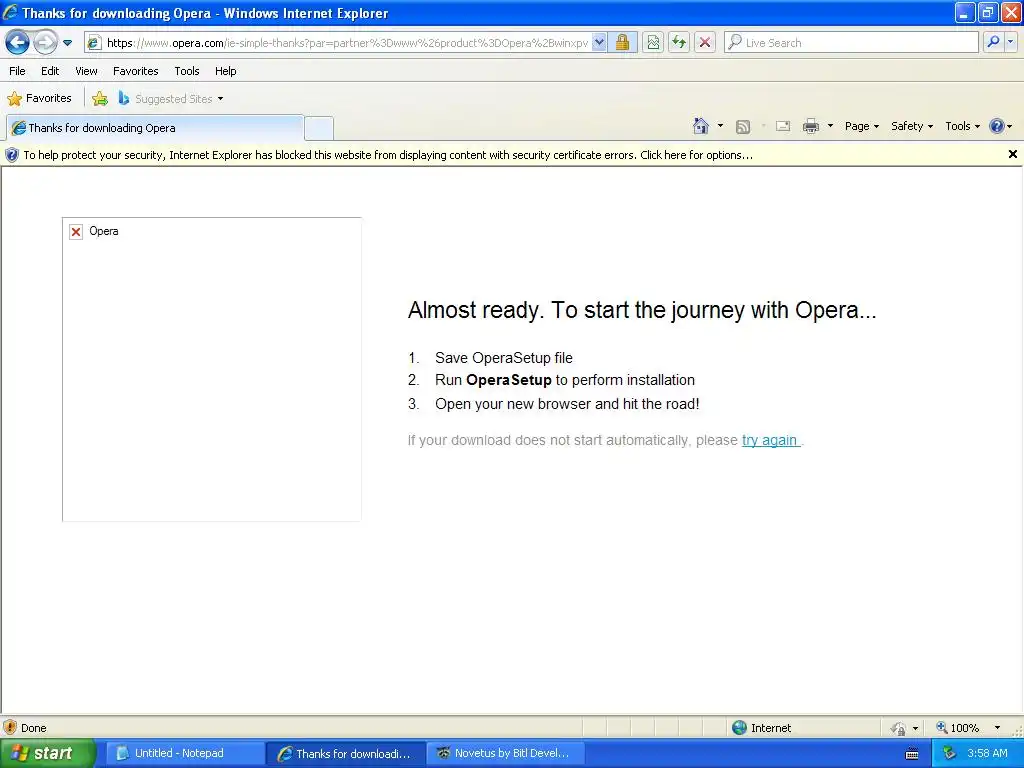Expand the Print dropdown arrow
This screenshot has height=768, width=1024.
pyautogui.click(x=830, y=126)
